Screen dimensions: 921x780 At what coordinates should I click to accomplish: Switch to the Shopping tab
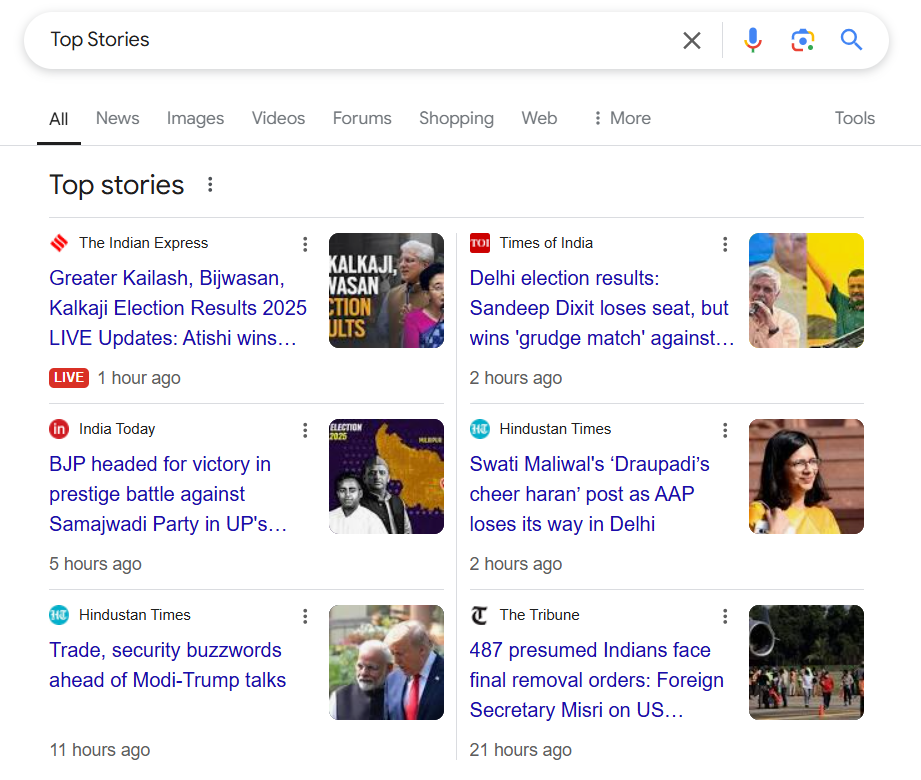click(x=456, y=119)
